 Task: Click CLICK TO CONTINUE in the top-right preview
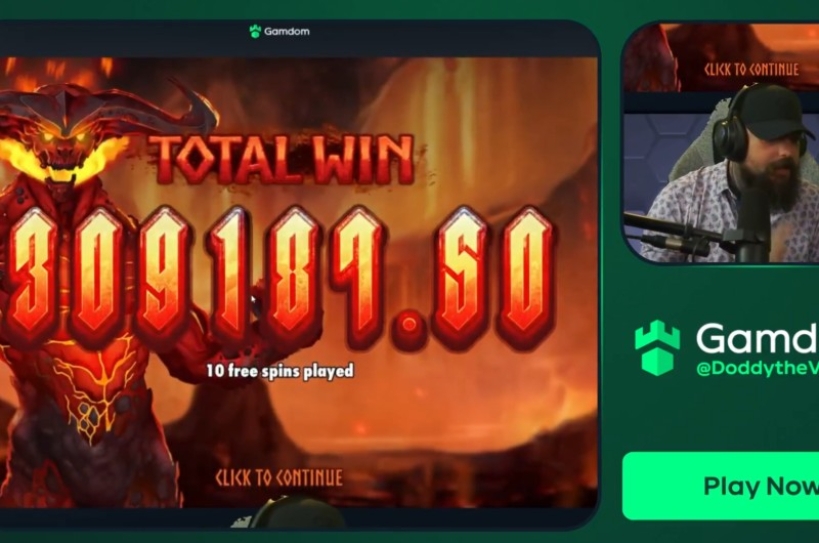click(751, 69)
